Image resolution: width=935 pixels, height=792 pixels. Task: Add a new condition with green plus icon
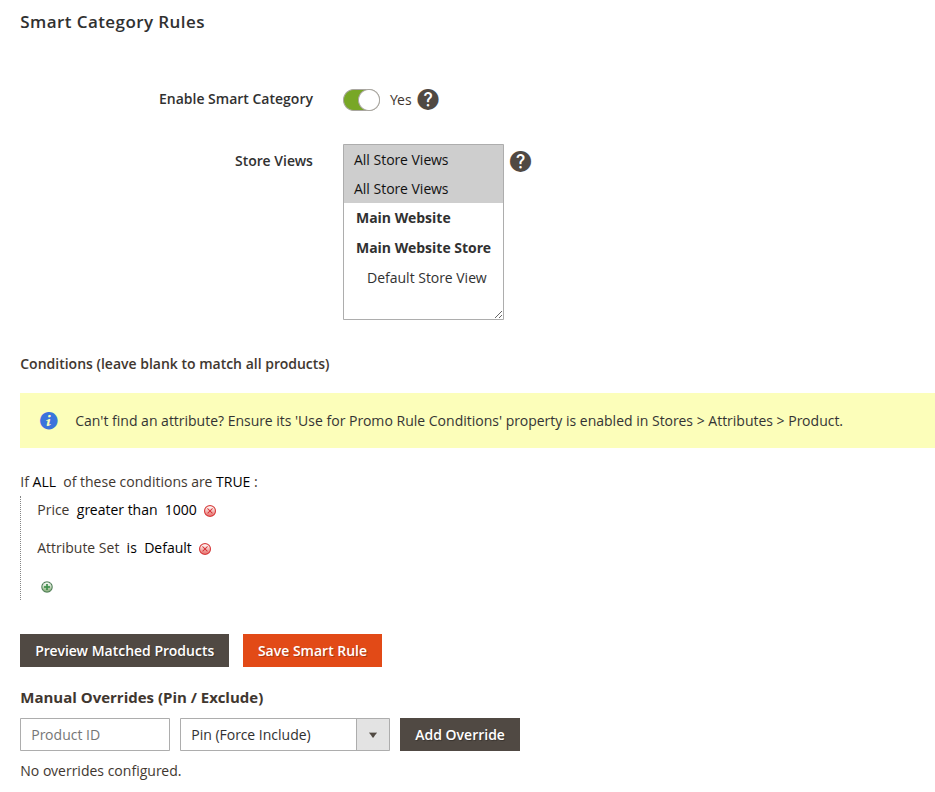pyautogui.click(x=47, y=587)
